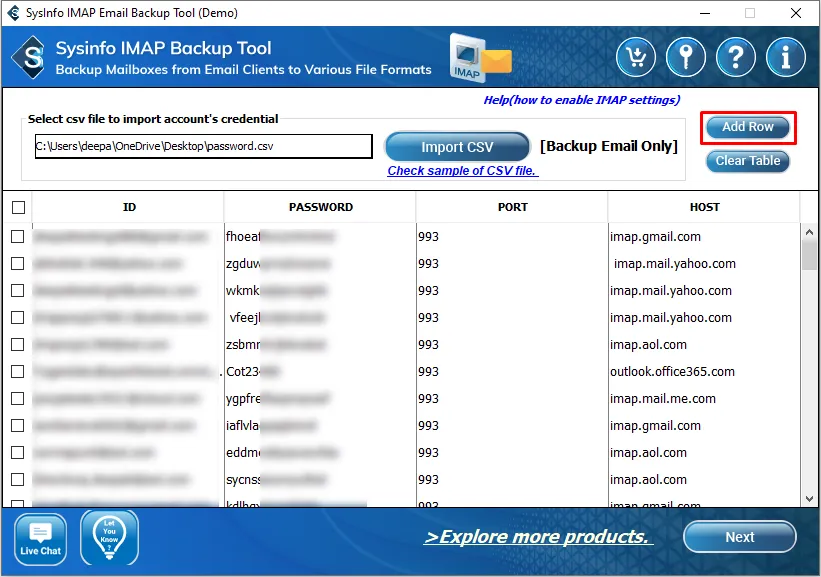Image resolution: width=821 pixels, height=577 pixels.
Task: Click the table's vertical scrollbar down arrow
Action: 810,497
